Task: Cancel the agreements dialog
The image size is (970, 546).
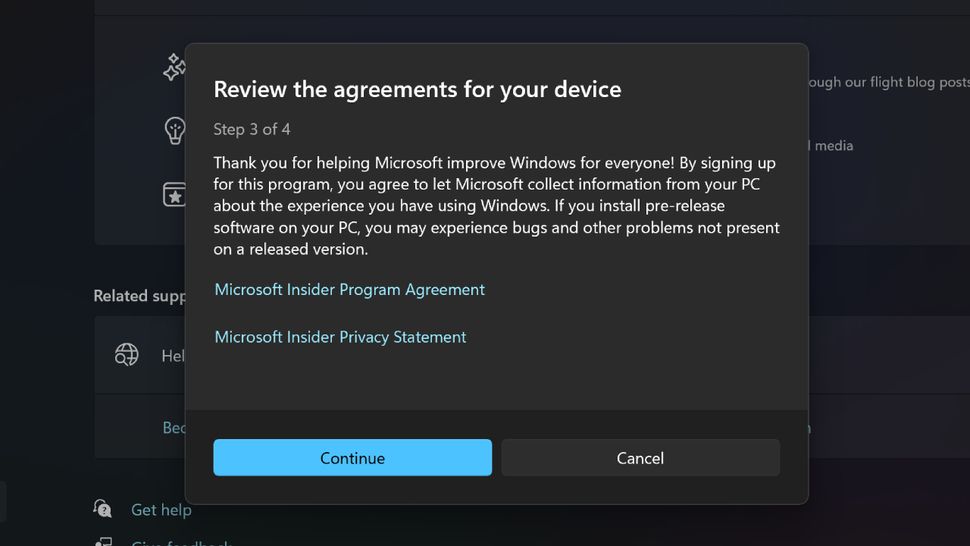Action: click(x=640, y=458)
